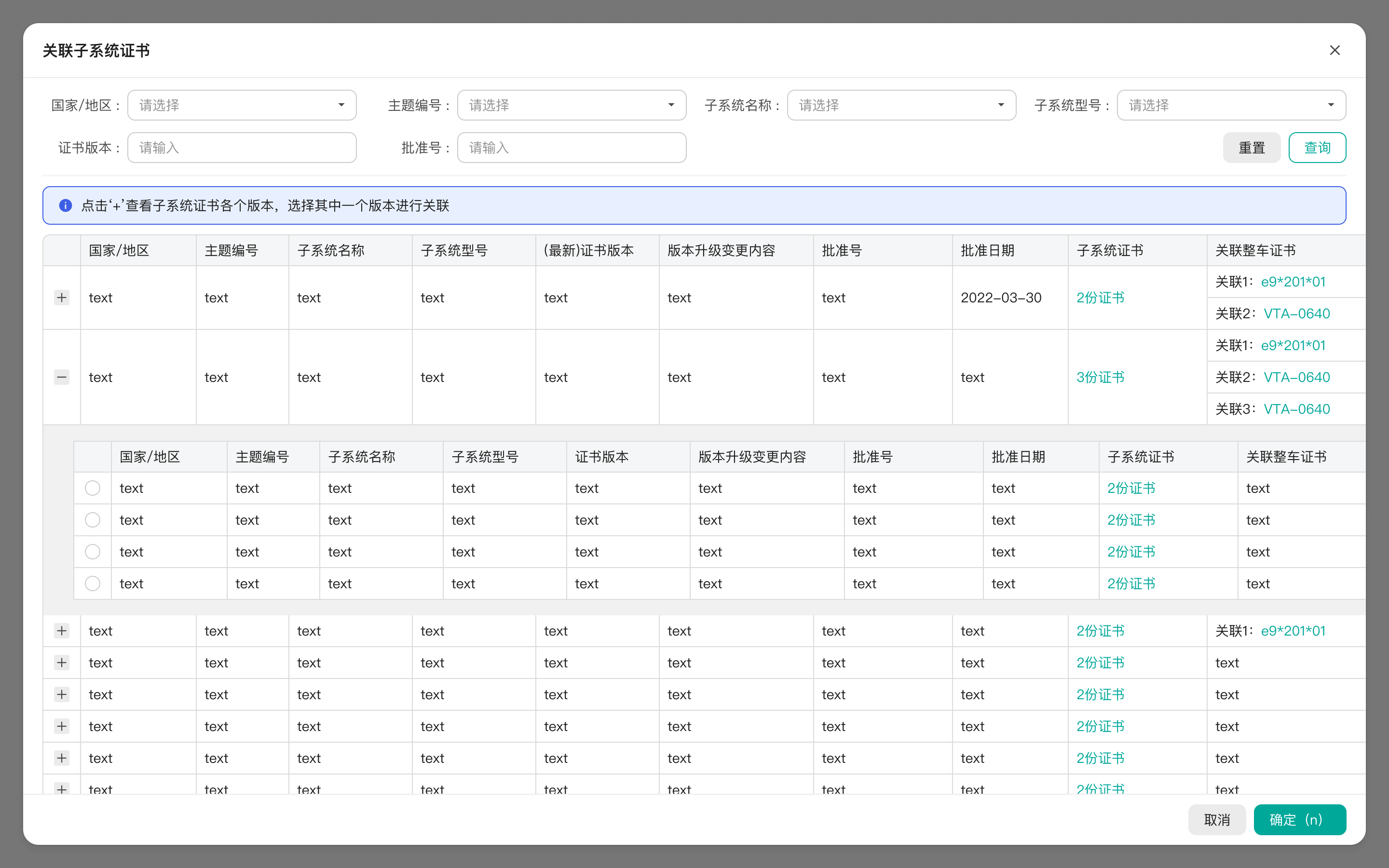Screen dimensions: 1389x868
Task: Expand the first table row with plus icon
Action: tap(61, 298)
